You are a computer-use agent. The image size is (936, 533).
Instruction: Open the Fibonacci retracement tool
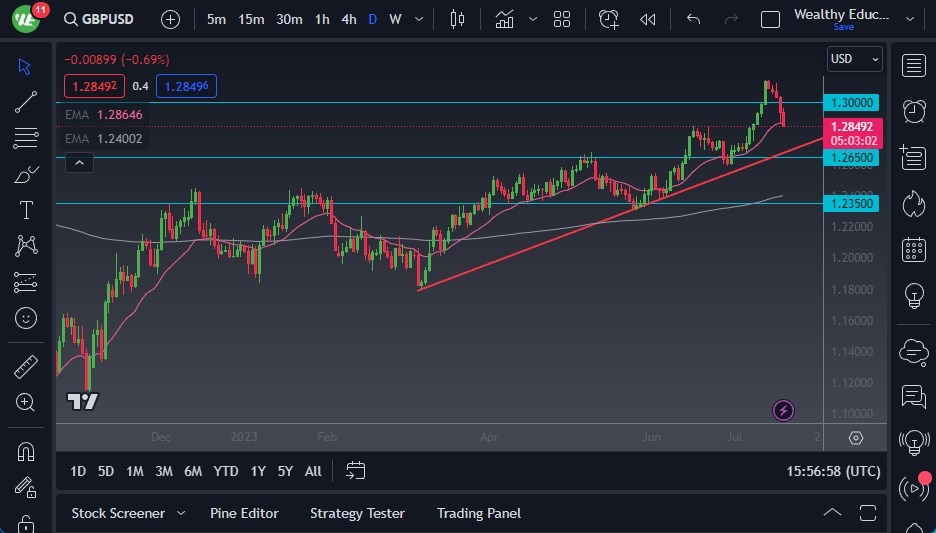(26, 138)
